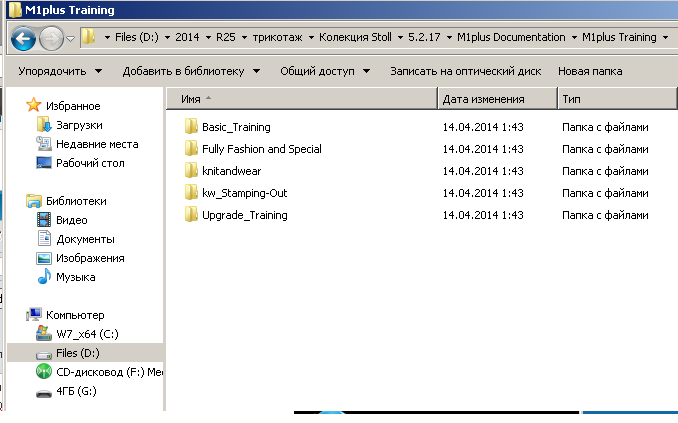The width and height of the screenshot is (678, 423).
Task: Click the knitandwear folder icon
Action: [x=191, y=170]
